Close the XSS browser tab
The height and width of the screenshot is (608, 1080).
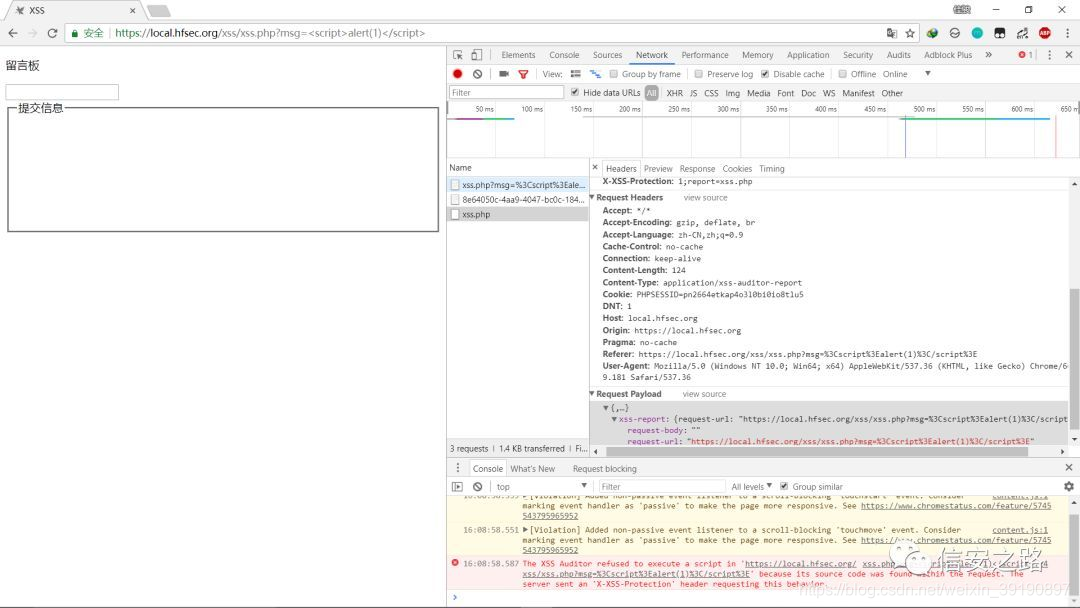coord(132,10)
